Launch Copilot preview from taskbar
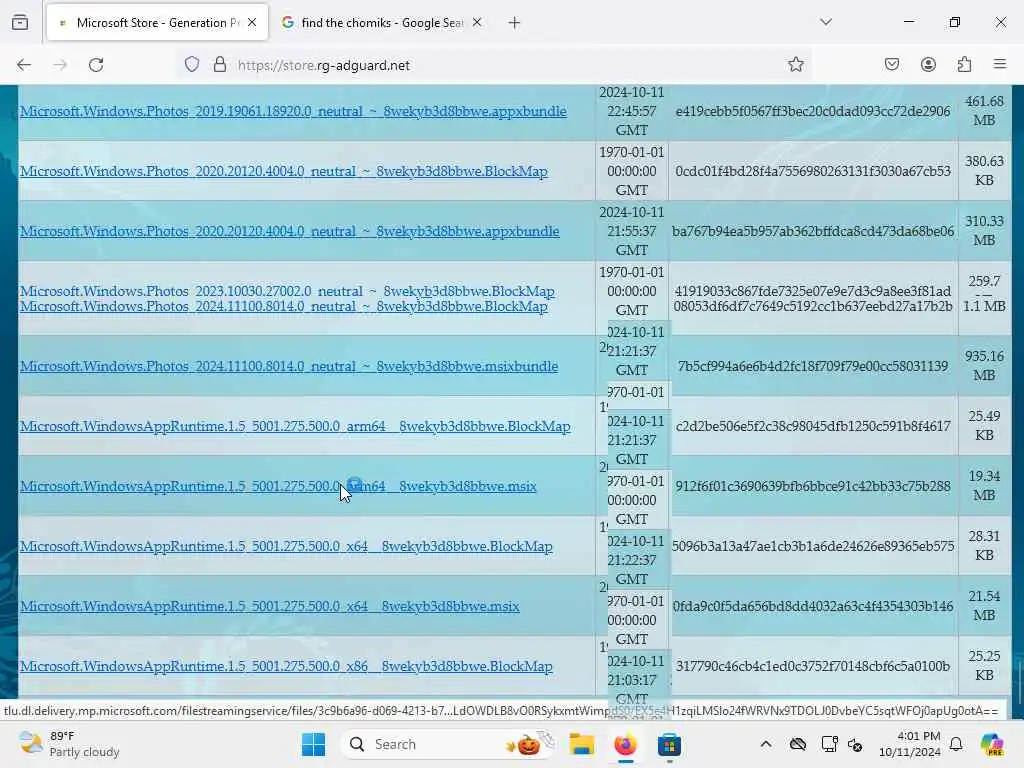Image resolution: width=1024 pixels, height=768 pixels. tap(992, 744)
